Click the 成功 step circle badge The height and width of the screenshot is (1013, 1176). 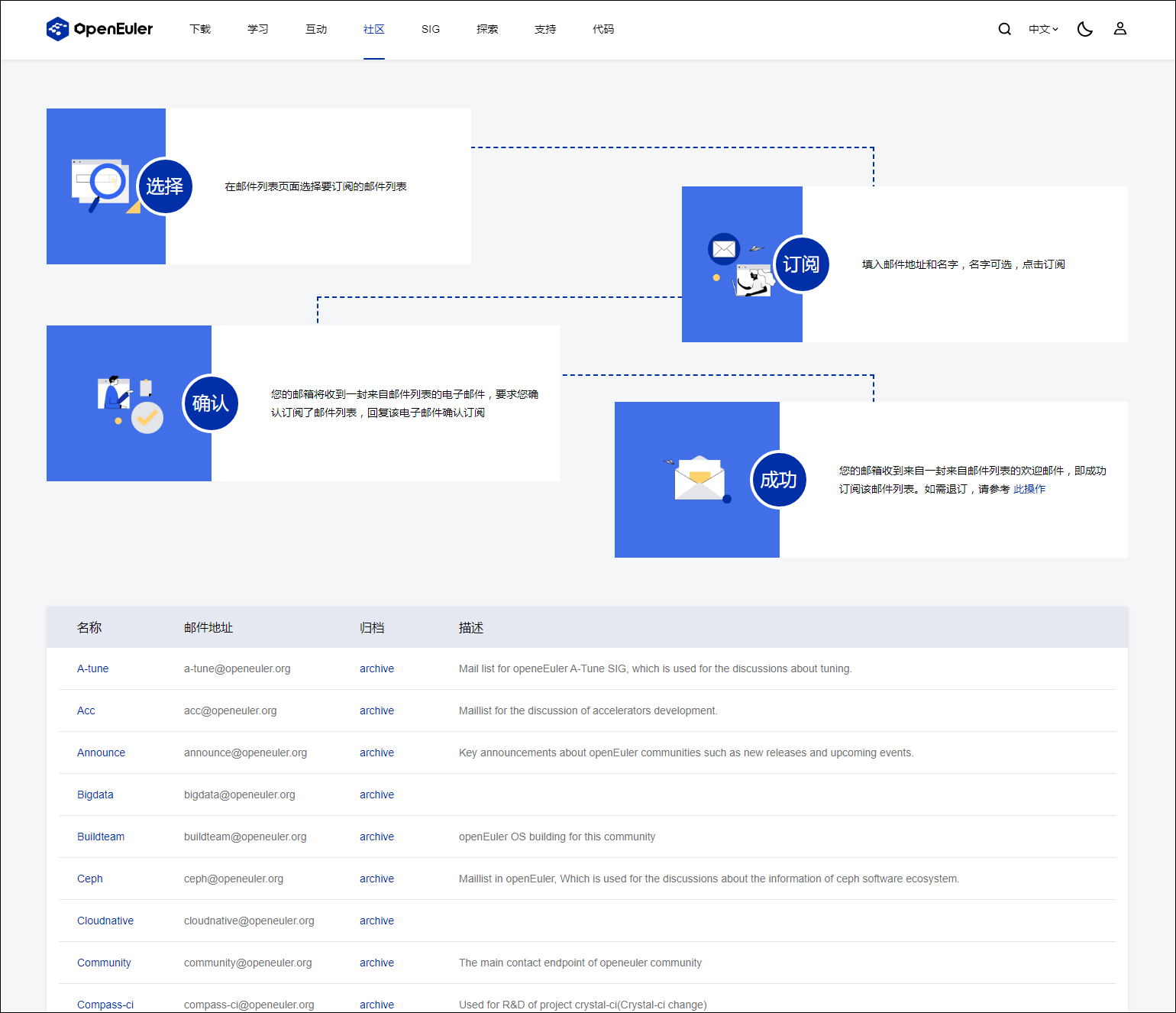[778, 480]
